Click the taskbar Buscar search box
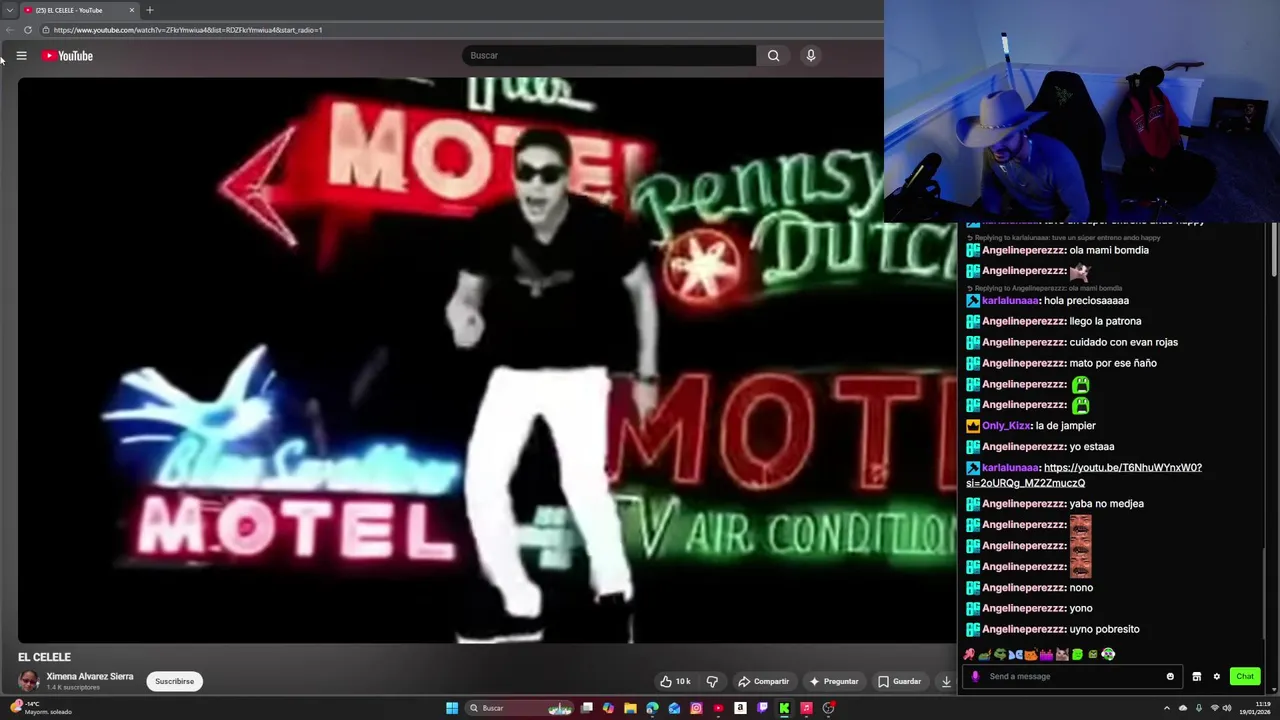Image resolution: width=1280 pixels, height=720 pixels. pyautogui.click(x=520, y=708)
